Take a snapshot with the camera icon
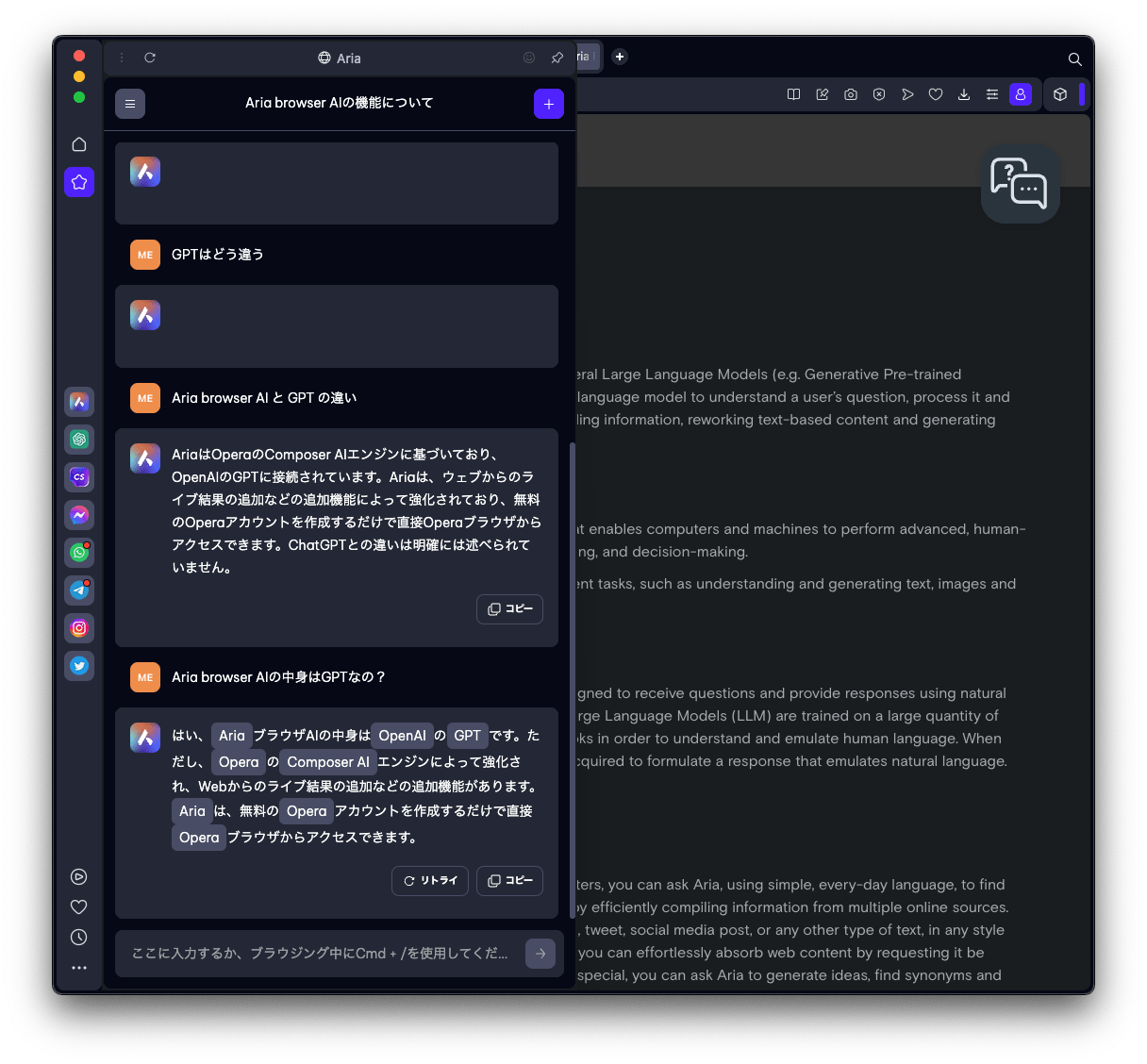1147x1064 pixels. click(x=851, y=94)
